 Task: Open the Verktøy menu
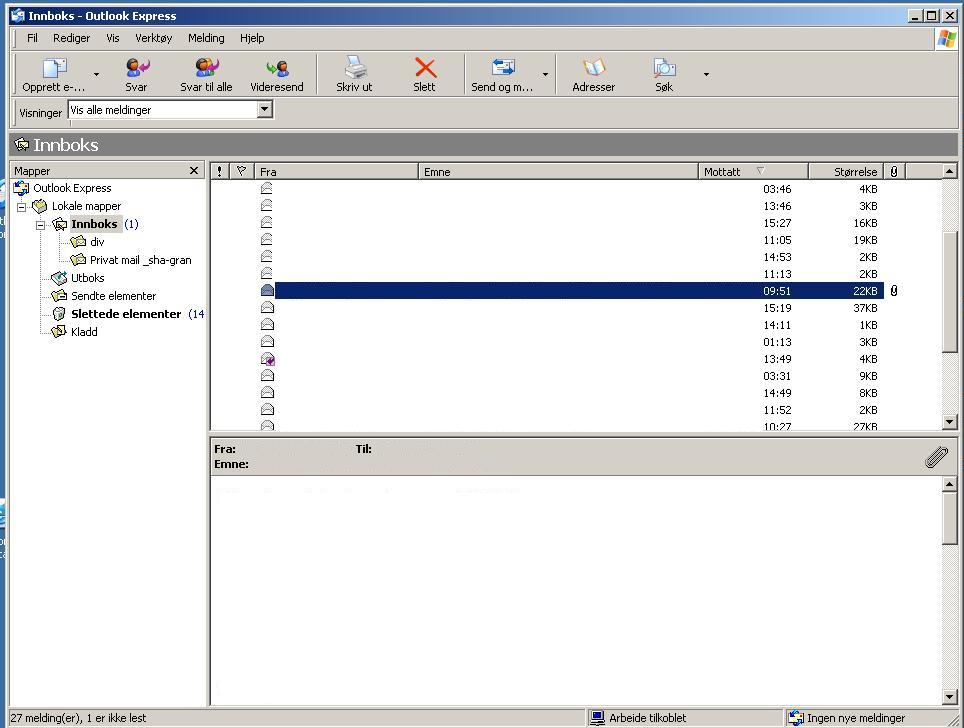click(x=153, y=38)
